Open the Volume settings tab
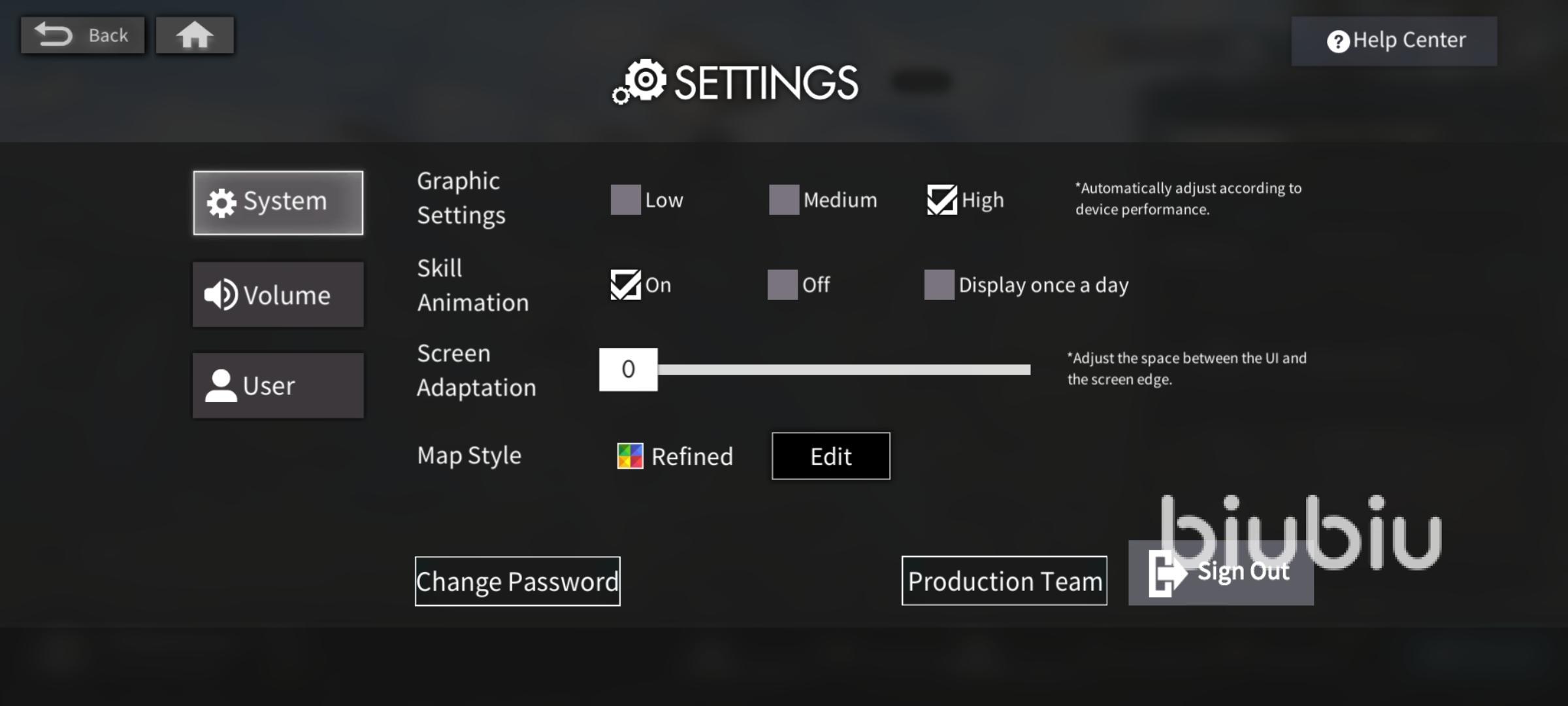 pos(278,295)
